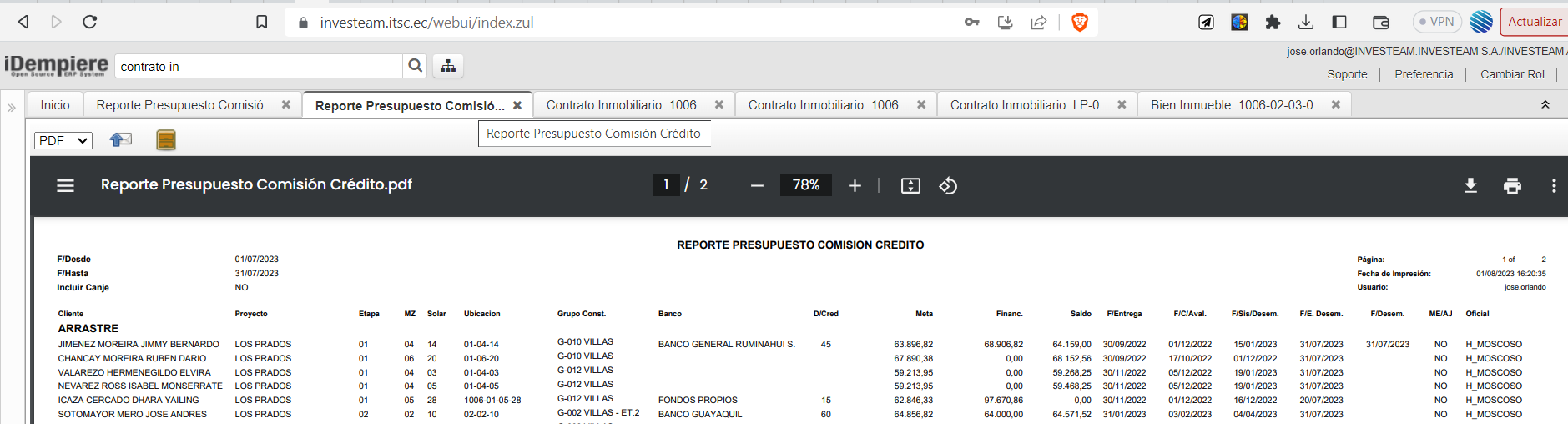Open the organization tree menu icon
The width and height of the screenshot is (1568, 424).
448,66
